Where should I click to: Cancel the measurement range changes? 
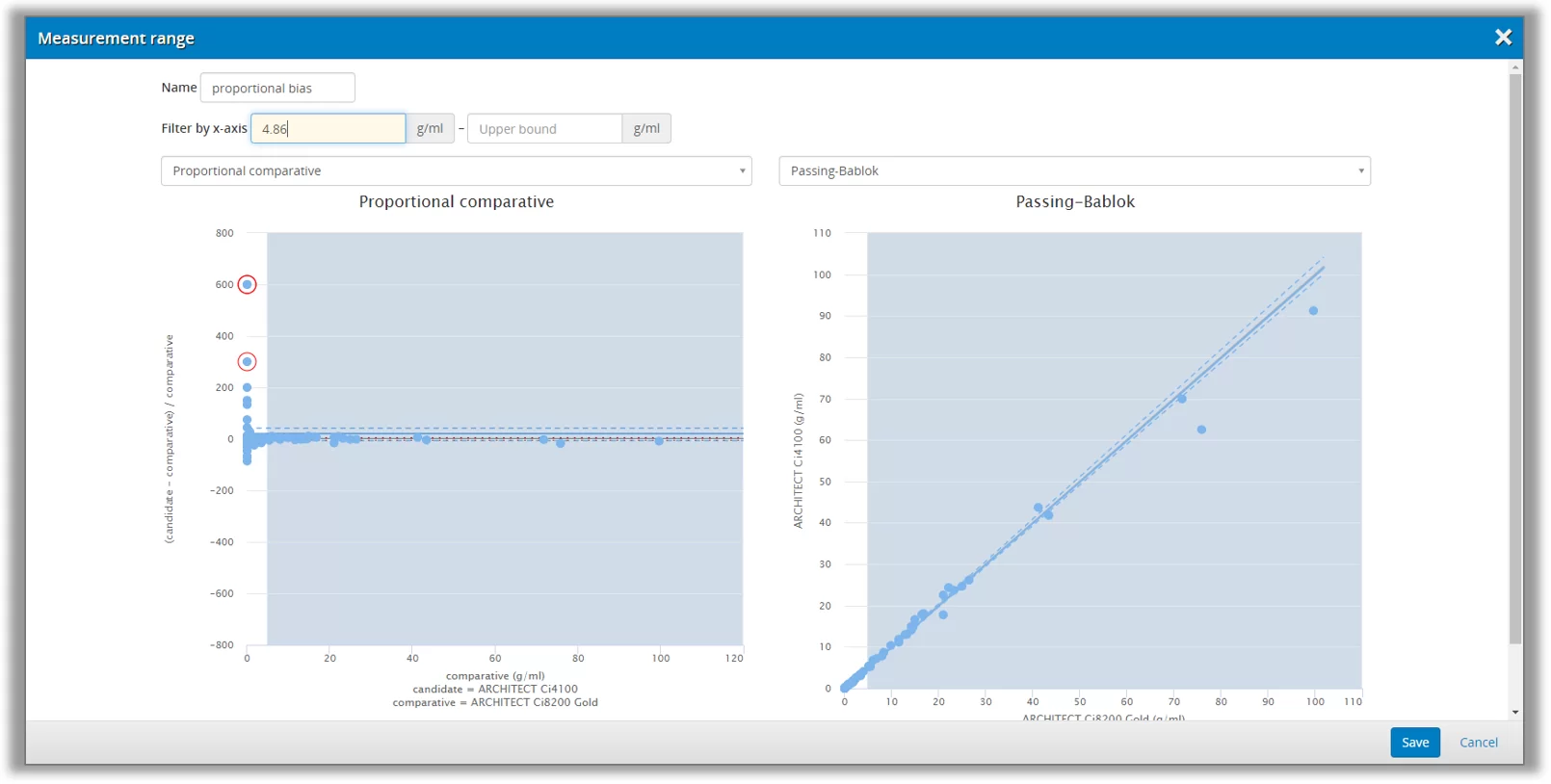(x=1478, y=743)
